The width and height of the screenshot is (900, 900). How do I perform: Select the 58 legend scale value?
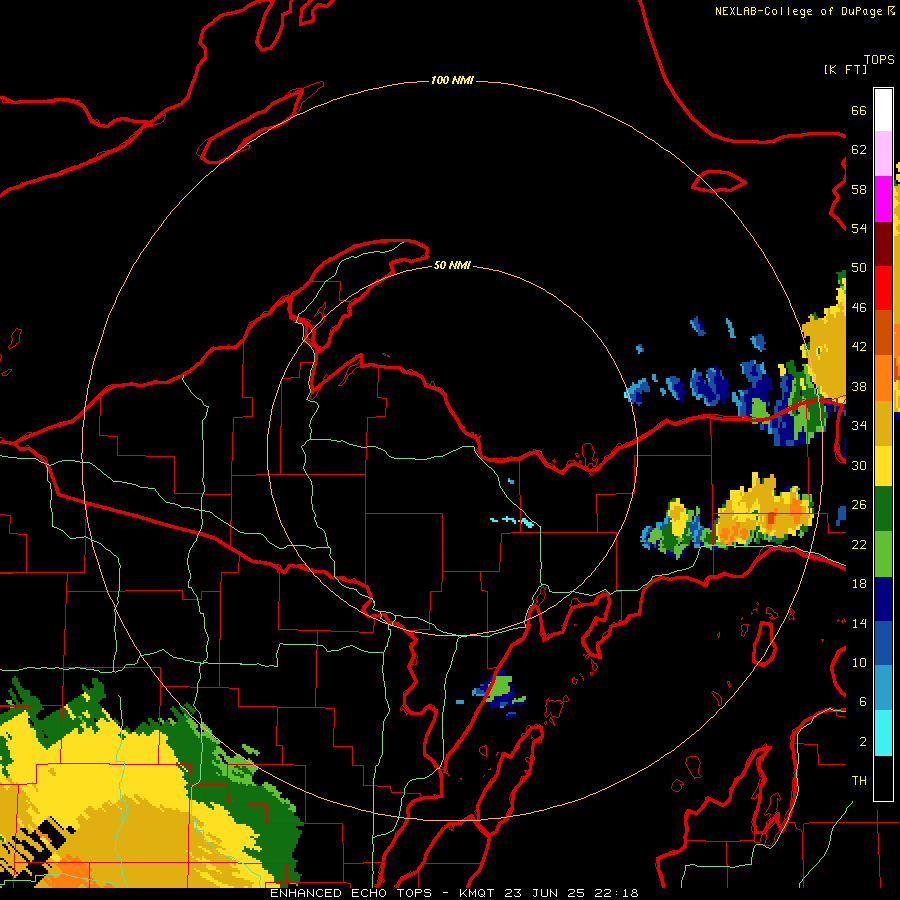point(859,189)
